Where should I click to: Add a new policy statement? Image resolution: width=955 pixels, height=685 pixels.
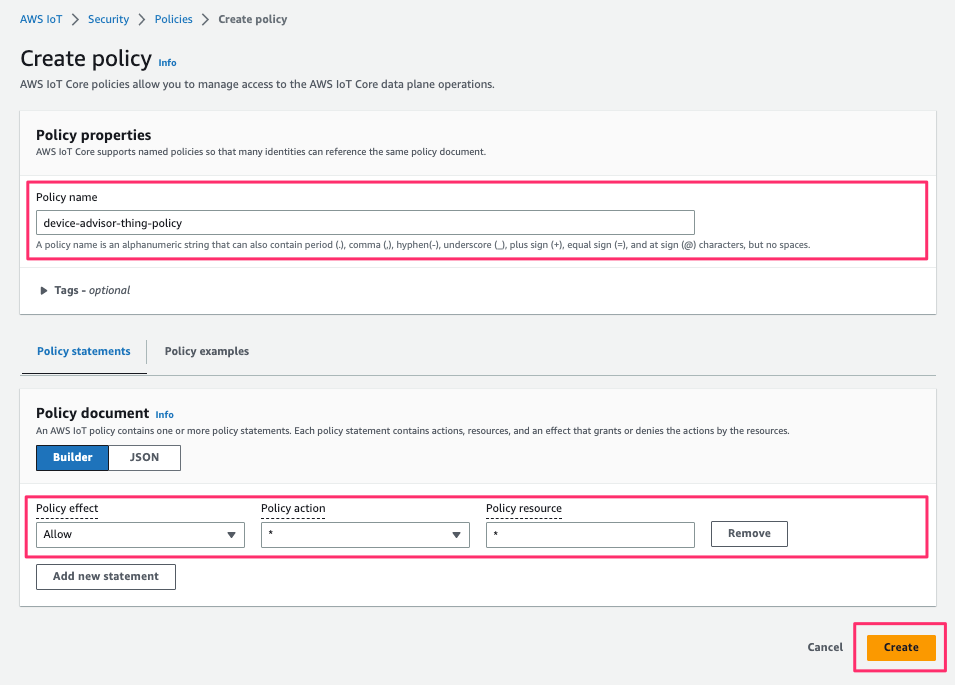coord(105,576)
